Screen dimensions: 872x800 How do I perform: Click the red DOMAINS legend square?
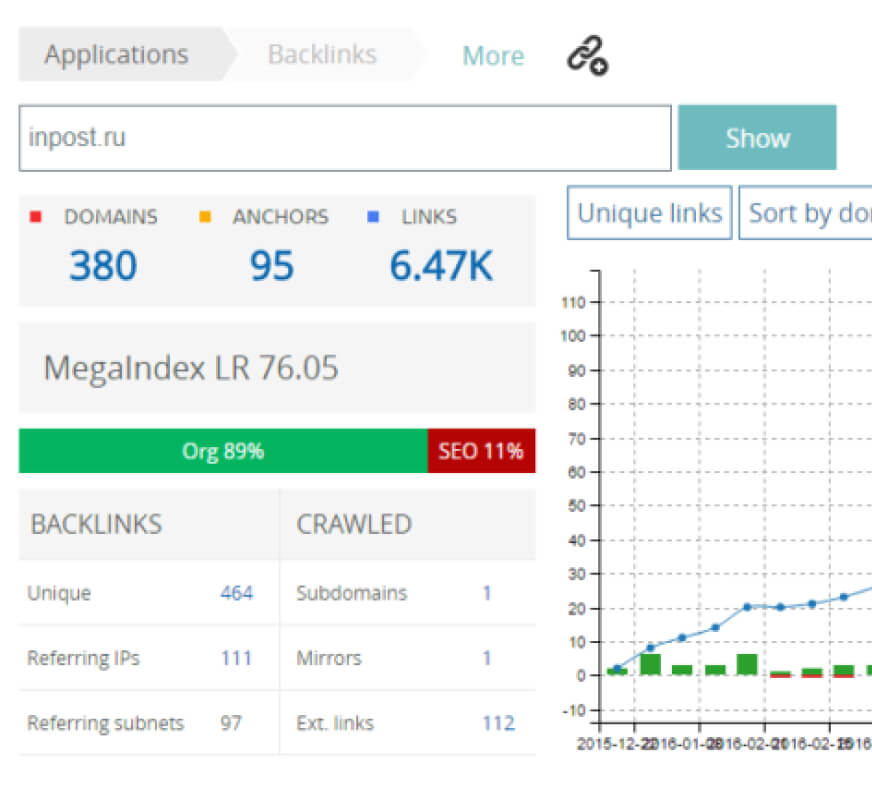click(36, 217)
